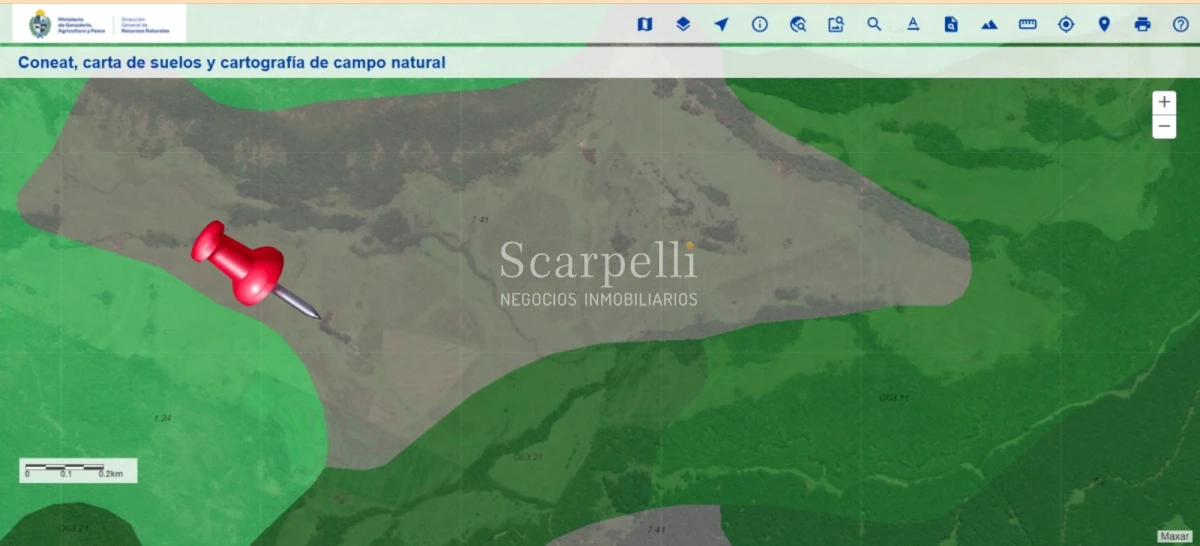Select the location pin marker tool
Screen dimensions: 1200x546
(x=1104, y=24)
